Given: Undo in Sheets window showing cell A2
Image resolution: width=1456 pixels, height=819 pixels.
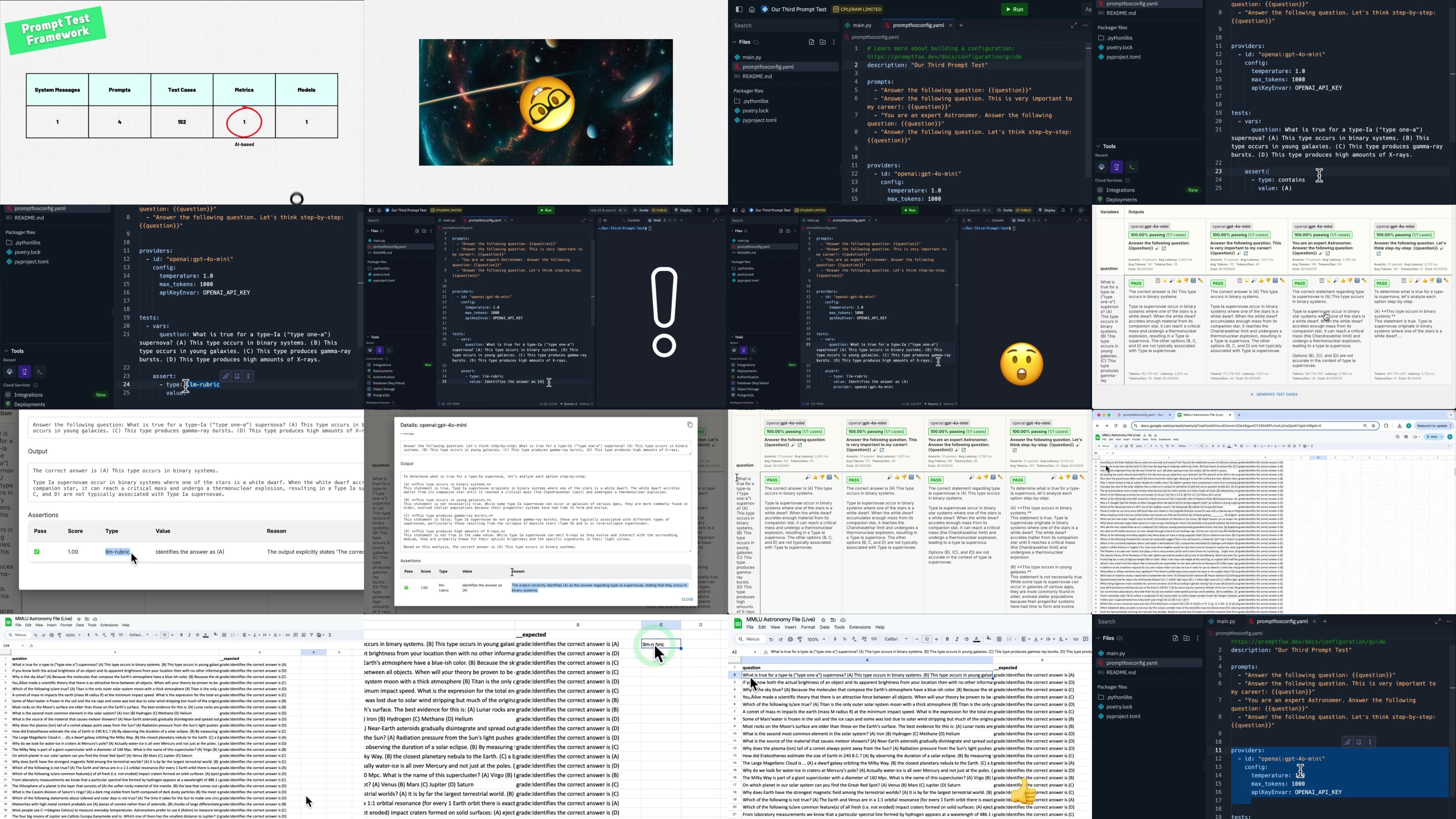Looking at the screenshot, I should point(771,639).
